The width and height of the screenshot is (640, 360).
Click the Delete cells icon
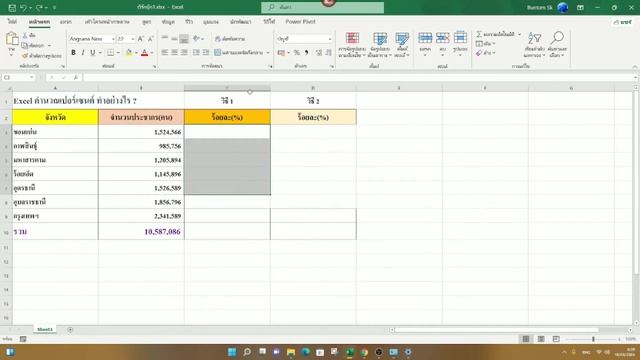(x=442, y=38)
